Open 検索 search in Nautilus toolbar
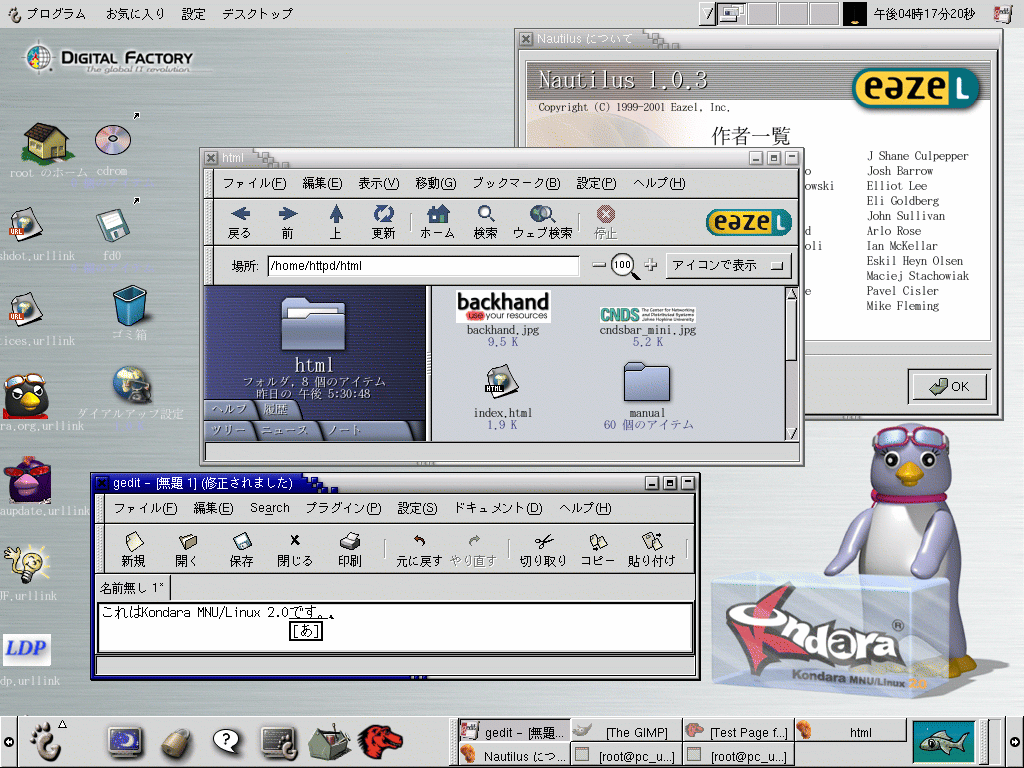The image size is (1024, 768). (486, 221)
